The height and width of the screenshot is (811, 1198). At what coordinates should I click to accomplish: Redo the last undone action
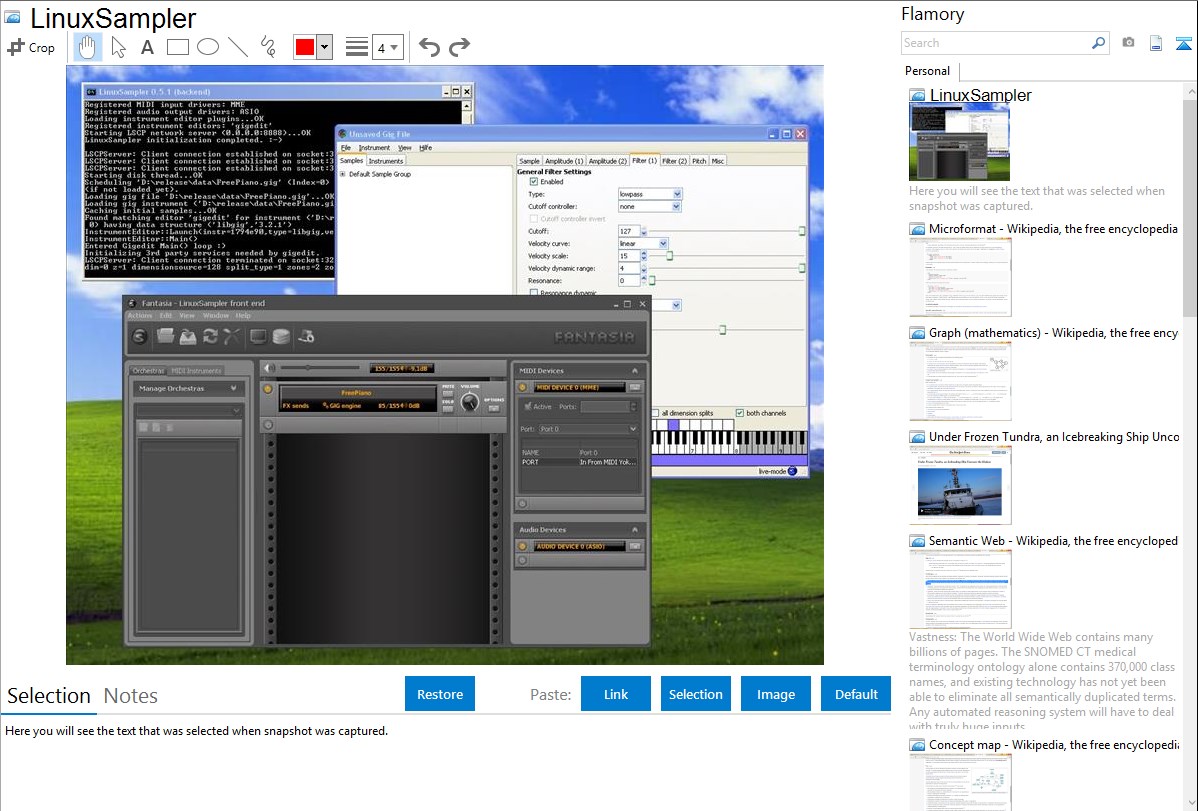coord(459,47)
